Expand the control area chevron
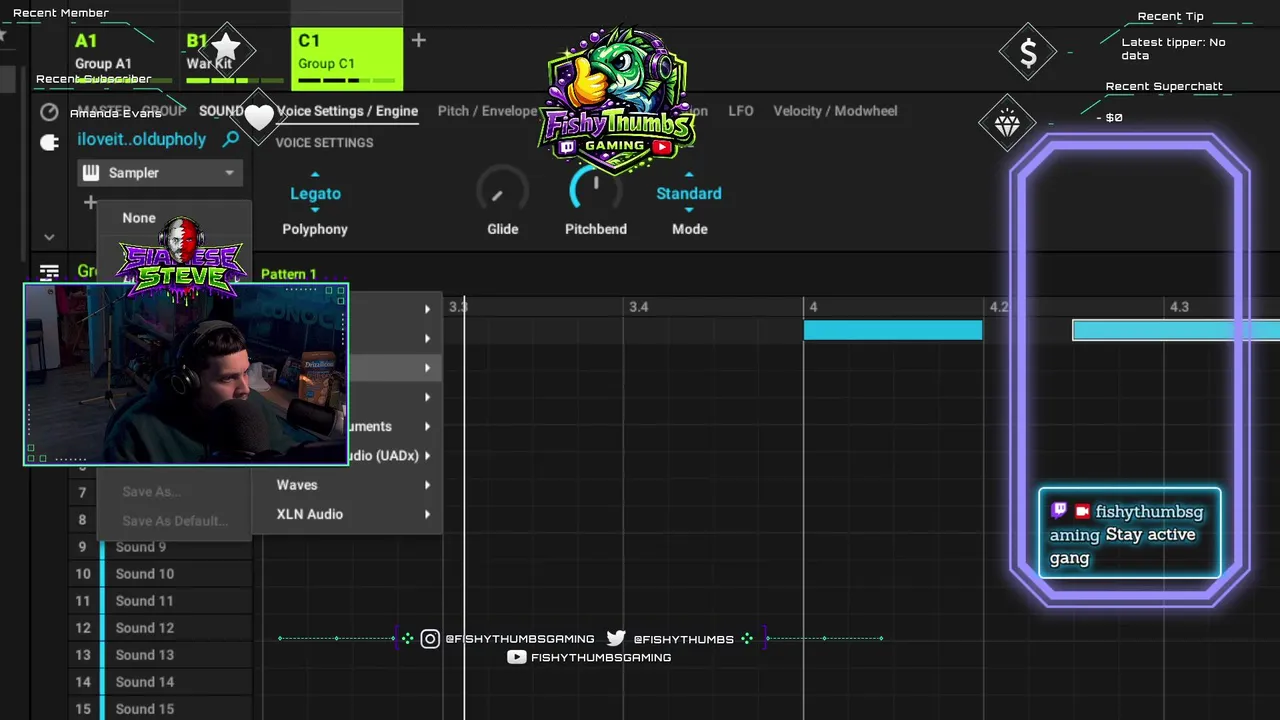The width and height of the screenshot is (1280, 720). click(x=49, y=238)
